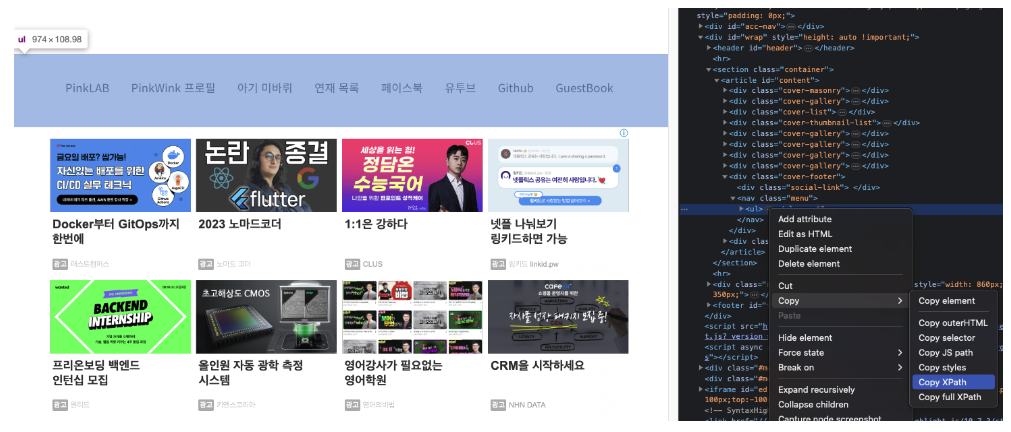Open the Github nav link
Screen dimensions: 1011x432
pyautogui.click(x=516, y=88)
